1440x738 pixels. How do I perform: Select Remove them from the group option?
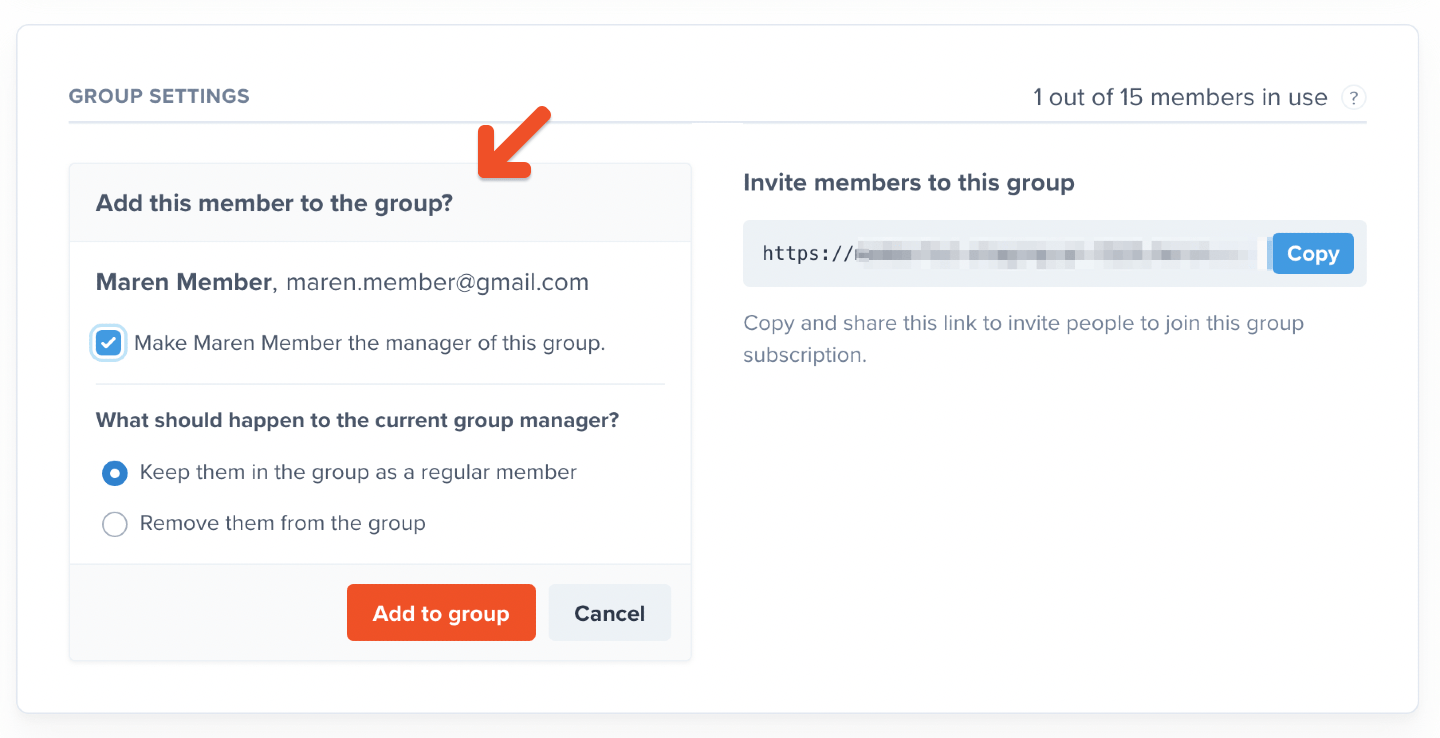tap(115, 524)
